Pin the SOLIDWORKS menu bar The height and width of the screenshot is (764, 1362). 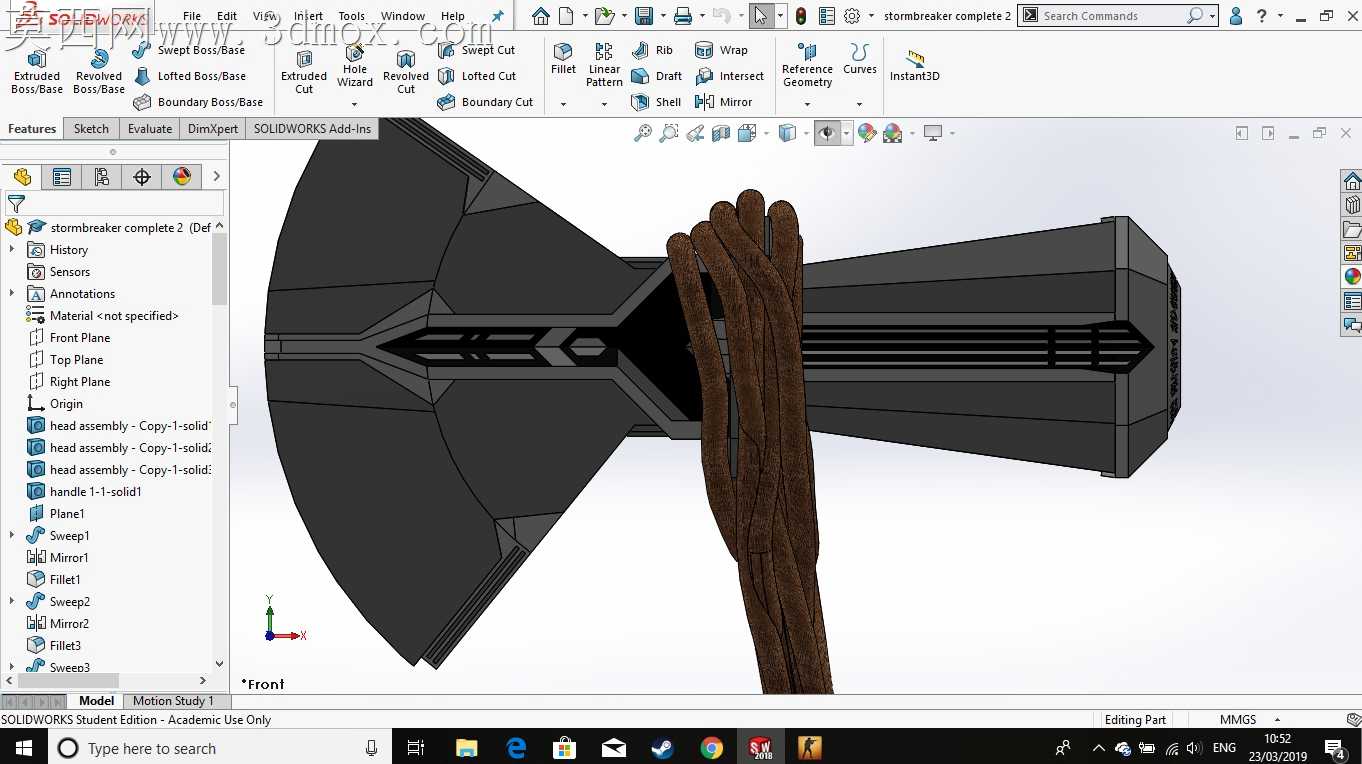[x=497, y=16]
